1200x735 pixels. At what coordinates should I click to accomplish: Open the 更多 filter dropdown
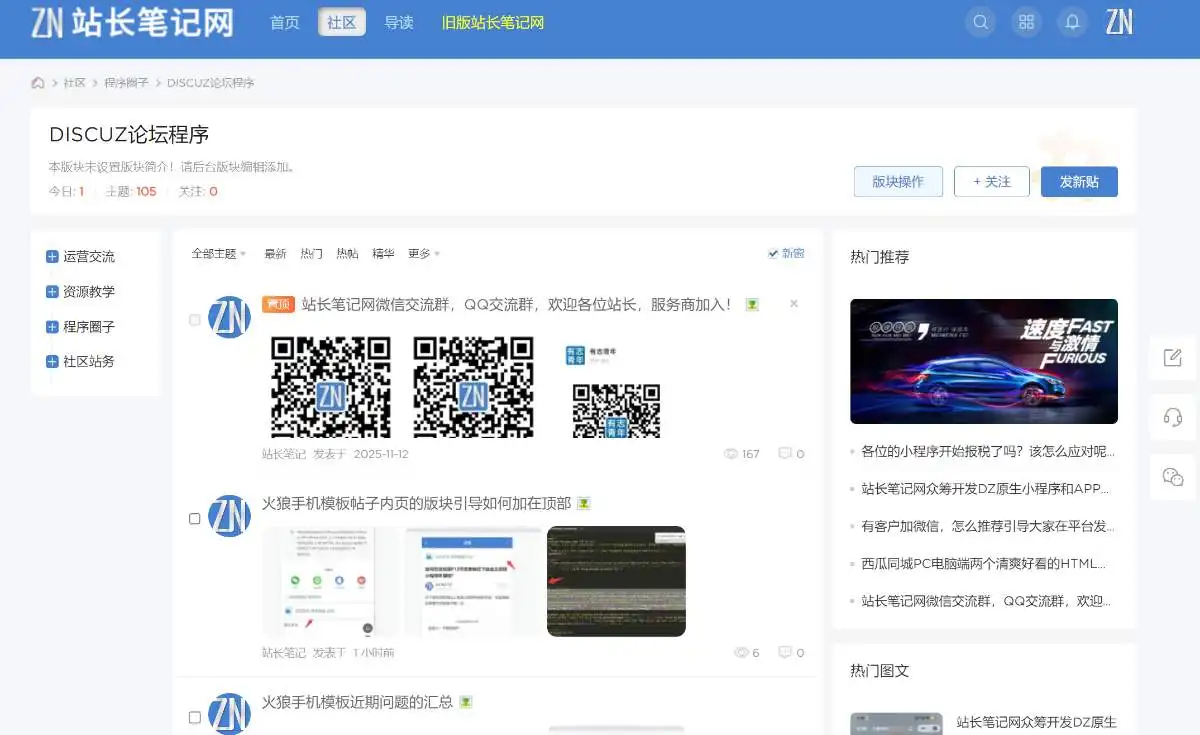click(423, 254)
